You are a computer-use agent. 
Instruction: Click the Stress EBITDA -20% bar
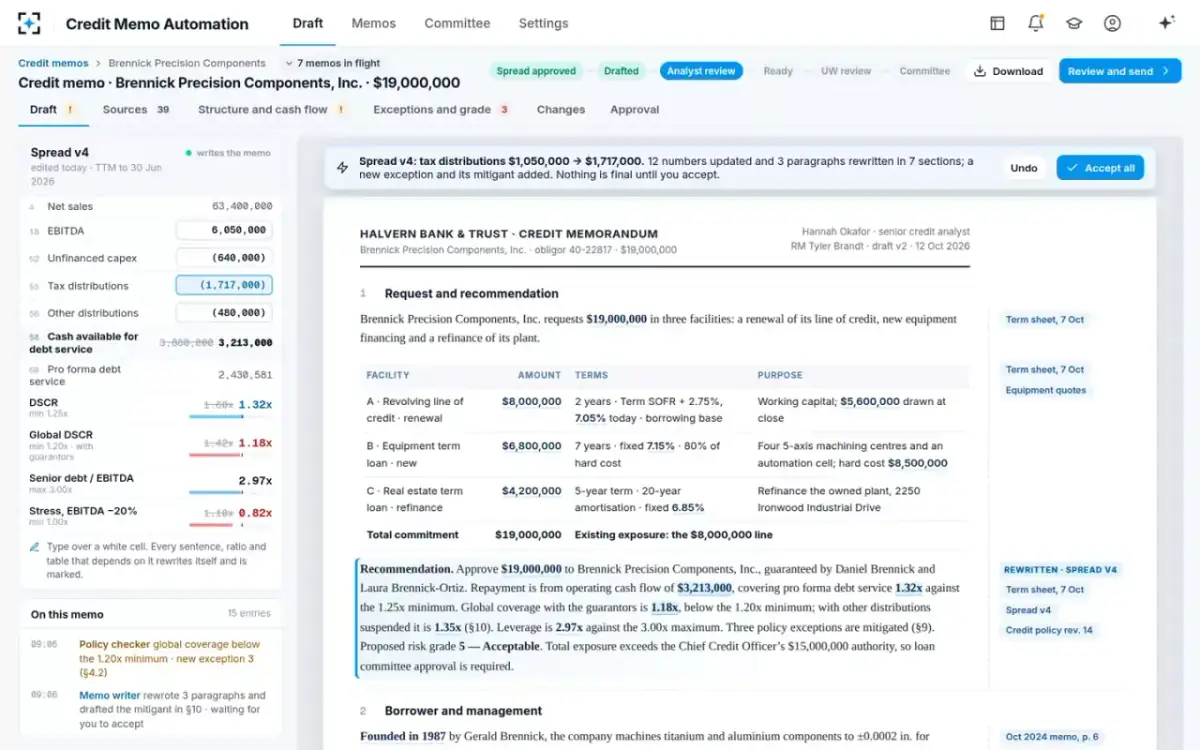click(230, 523)
